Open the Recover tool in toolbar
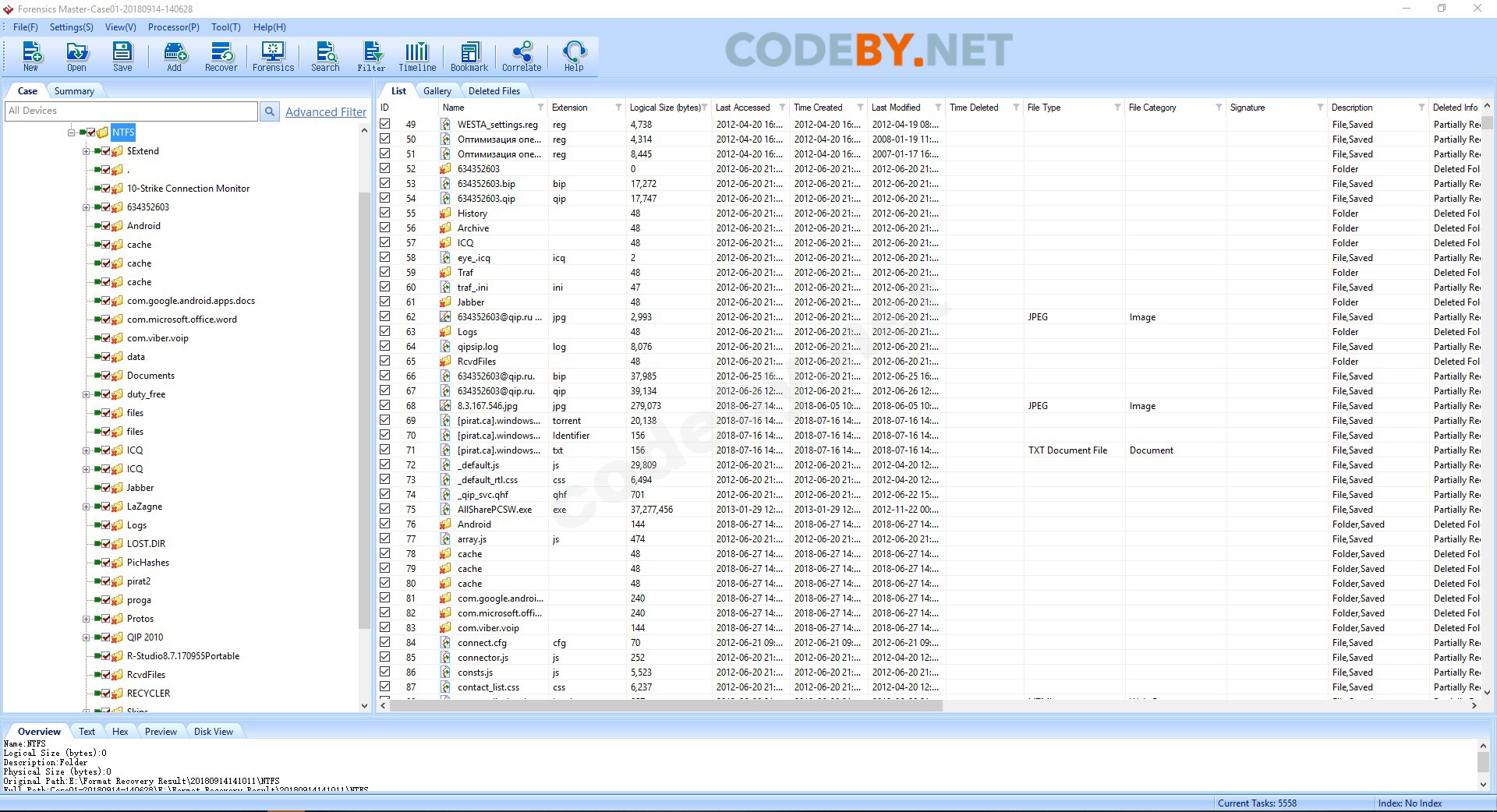Viewport: 1497px width, 812px height. [x=221, y=56]
